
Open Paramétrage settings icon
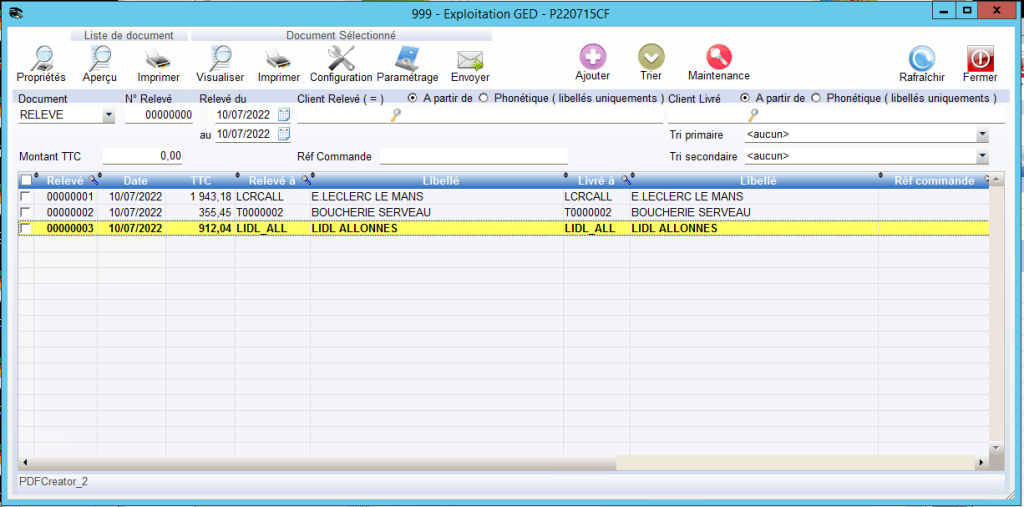click(407, 60)
